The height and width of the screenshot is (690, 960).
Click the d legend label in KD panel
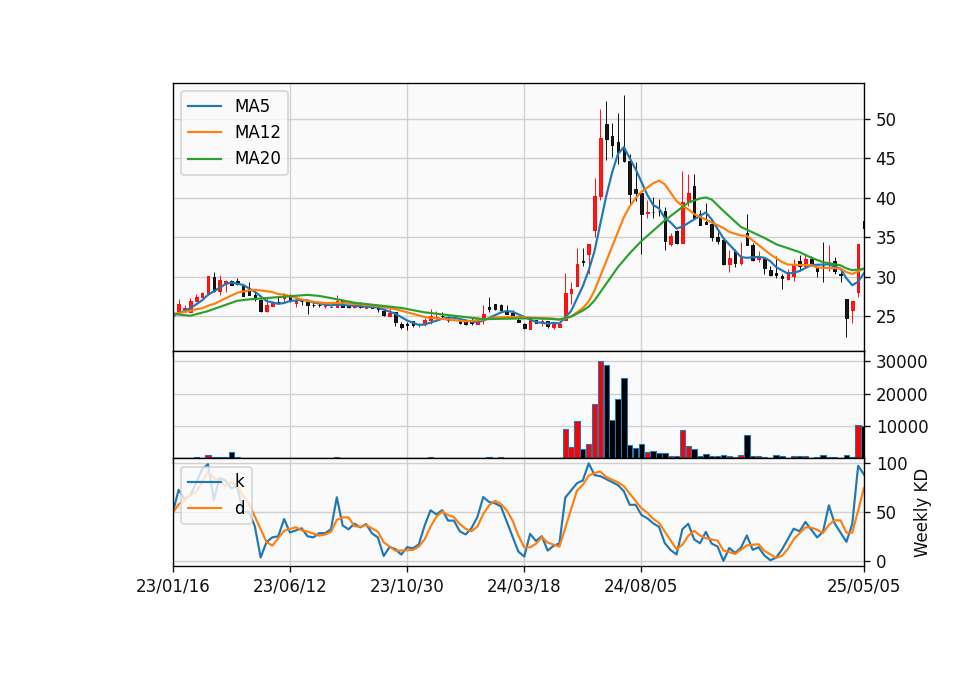[239, 508]
